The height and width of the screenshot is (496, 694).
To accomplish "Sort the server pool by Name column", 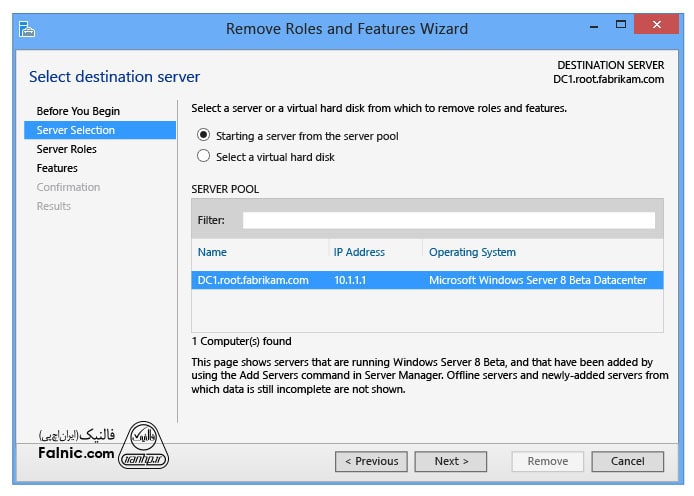I will pyautogui.click(x=212, y=252).
